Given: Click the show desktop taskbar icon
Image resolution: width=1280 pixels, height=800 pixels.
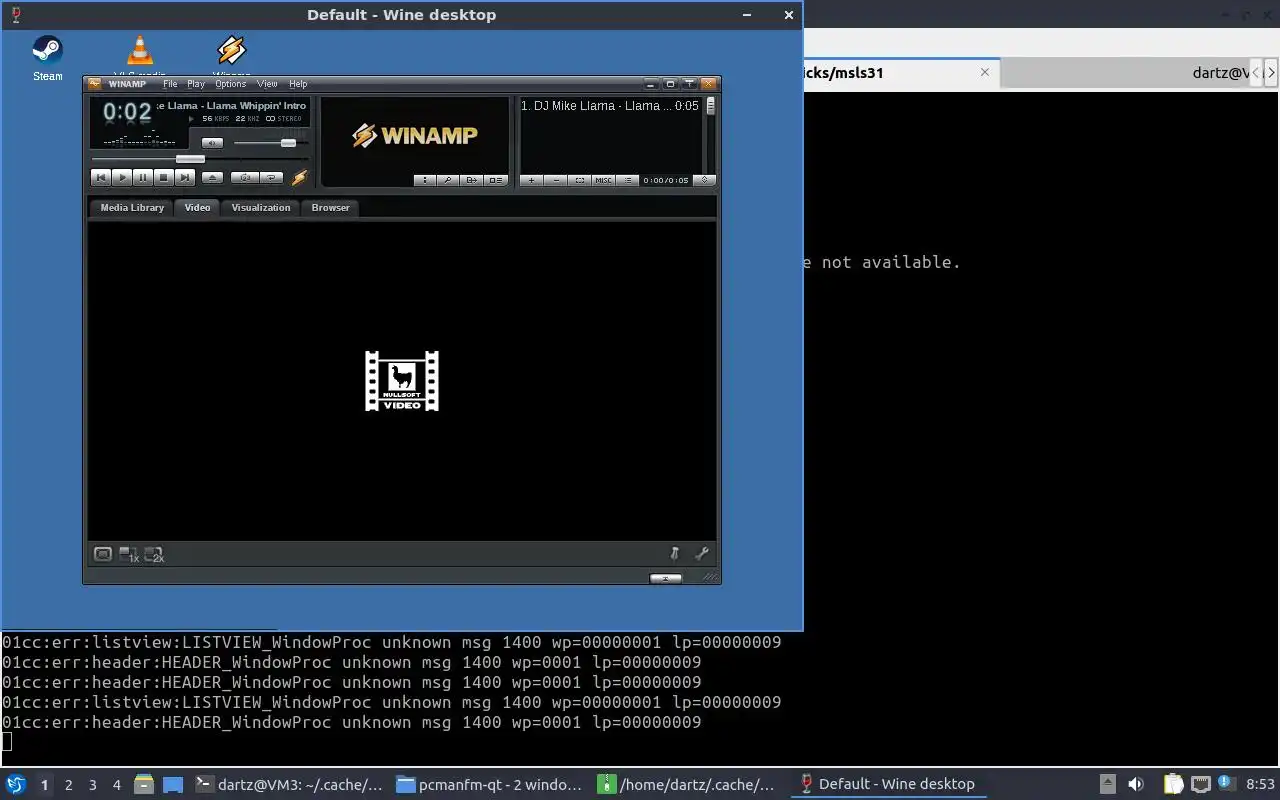Looking at the screenshot, I should pos(172,785).
